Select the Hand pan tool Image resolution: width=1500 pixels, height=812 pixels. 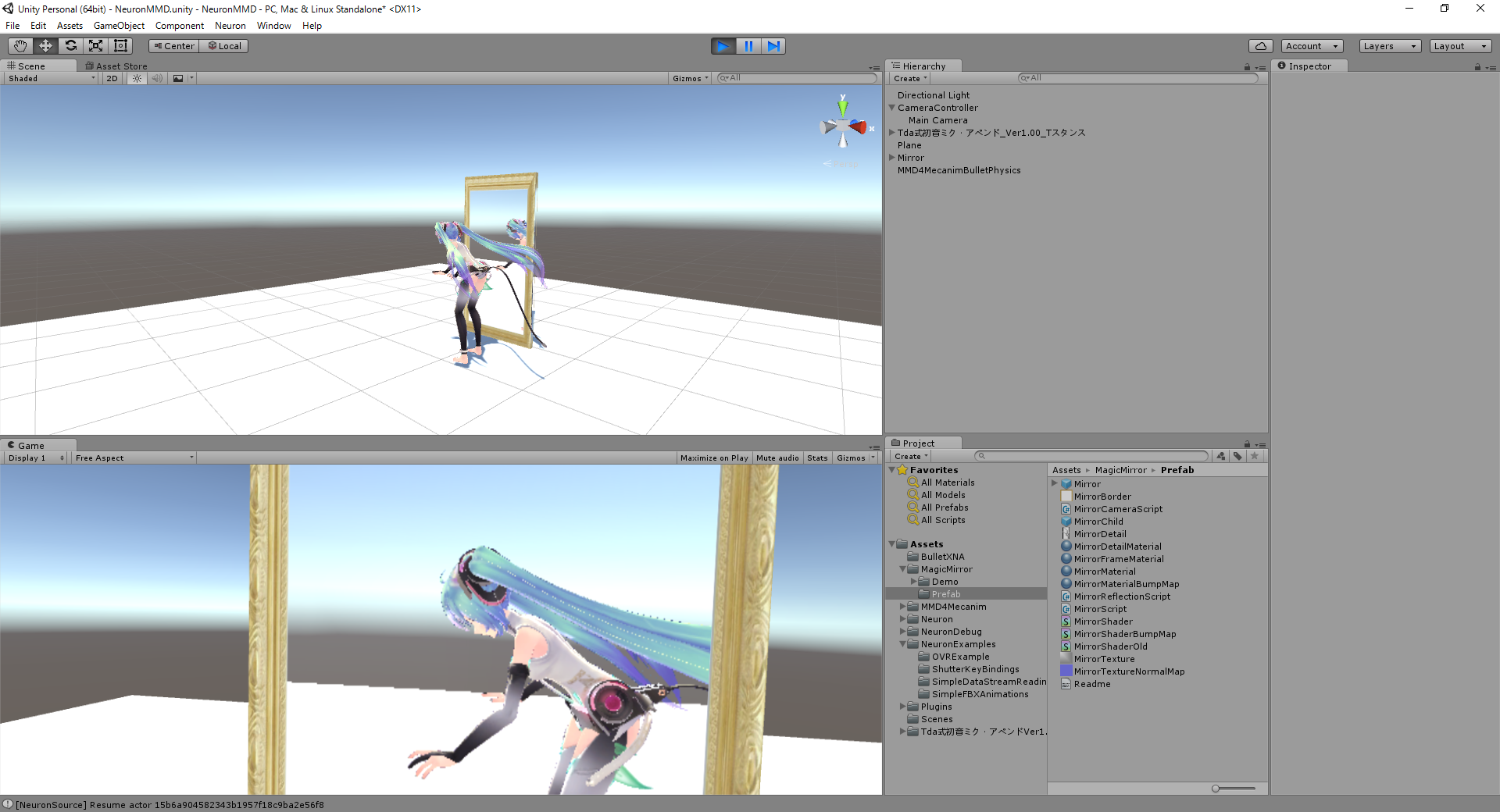click(20, 45)
